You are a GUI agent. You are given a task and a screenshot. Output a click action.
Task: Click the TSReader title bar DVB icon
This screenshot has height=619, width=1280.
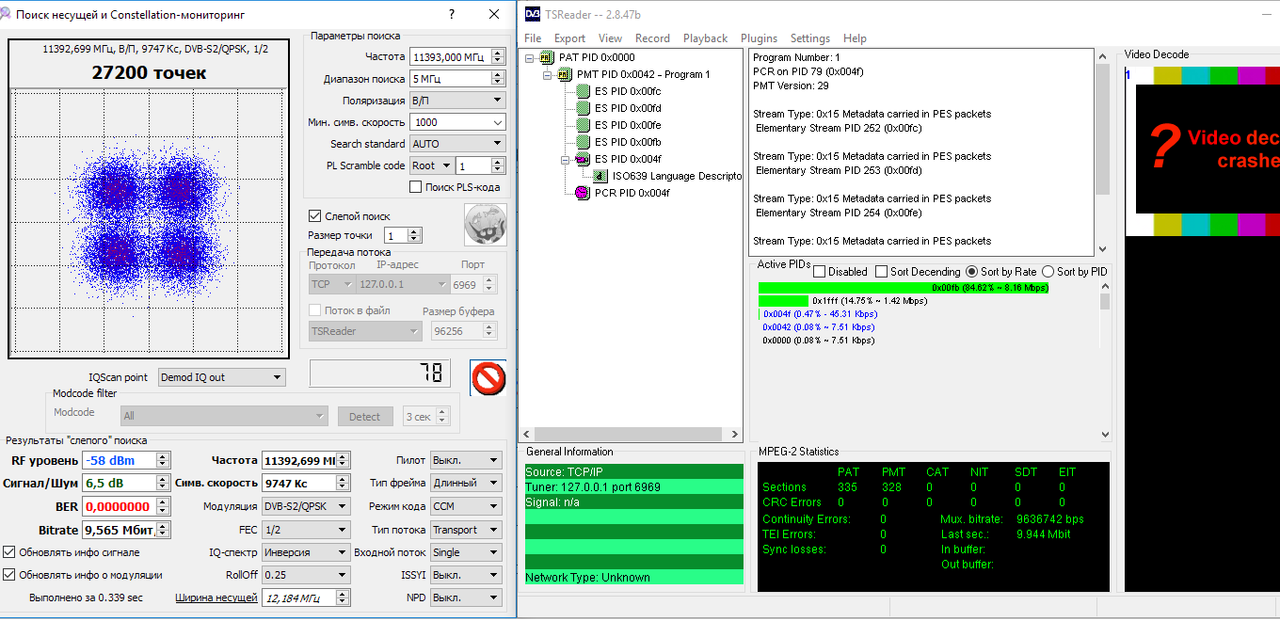tap(532, 15)
